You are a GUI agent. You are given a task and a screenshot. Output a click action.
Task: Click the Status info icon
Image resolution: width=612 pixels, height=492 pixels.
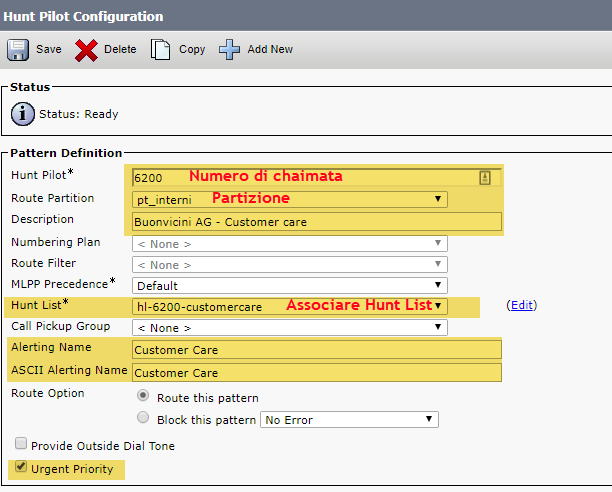click(x=23, y=114)
